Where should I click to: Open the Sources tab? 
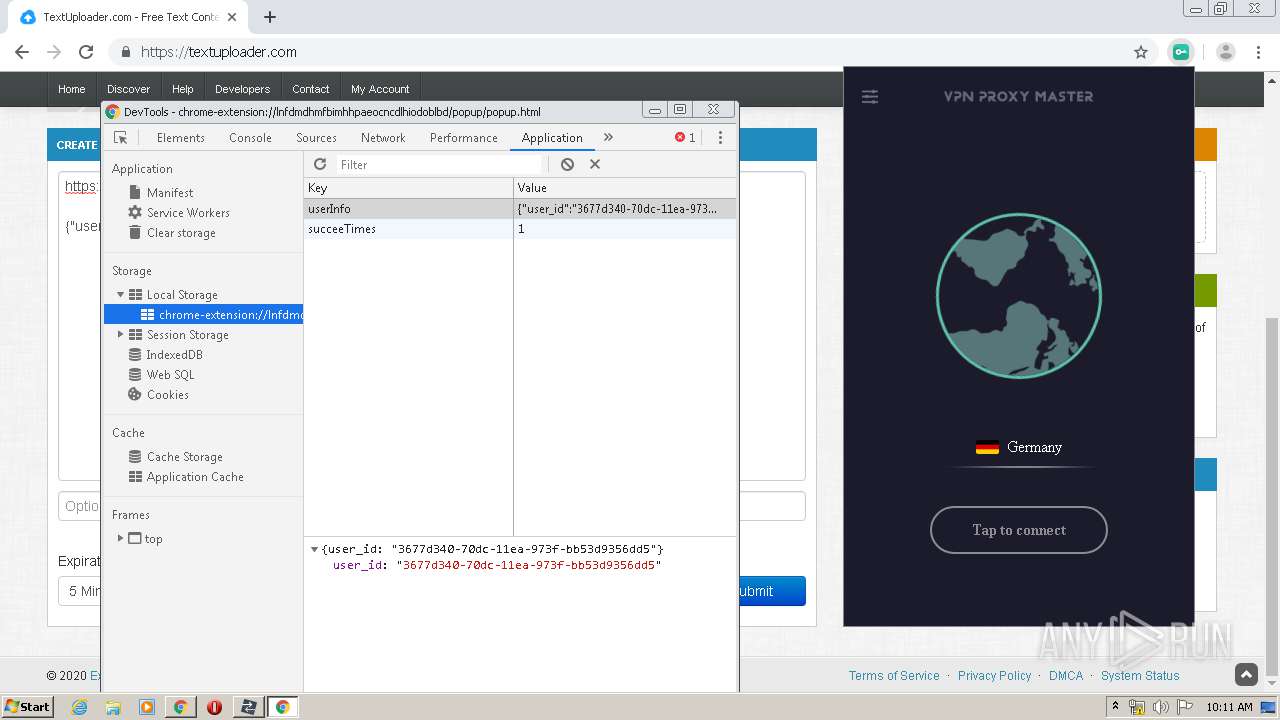tap(316, 138)
